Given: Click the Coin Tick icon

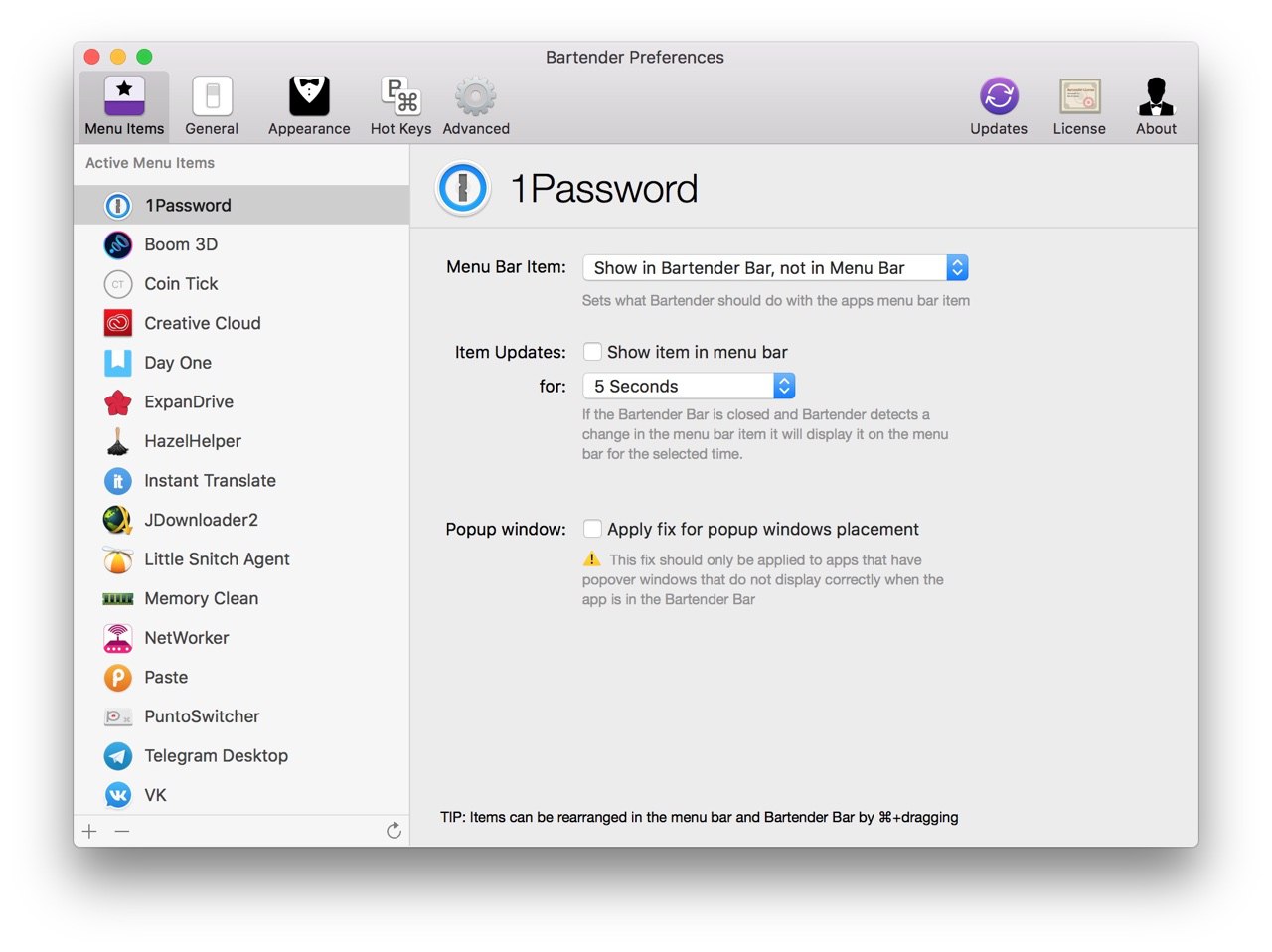Looking at the screenshot, I should pos(118,284).
